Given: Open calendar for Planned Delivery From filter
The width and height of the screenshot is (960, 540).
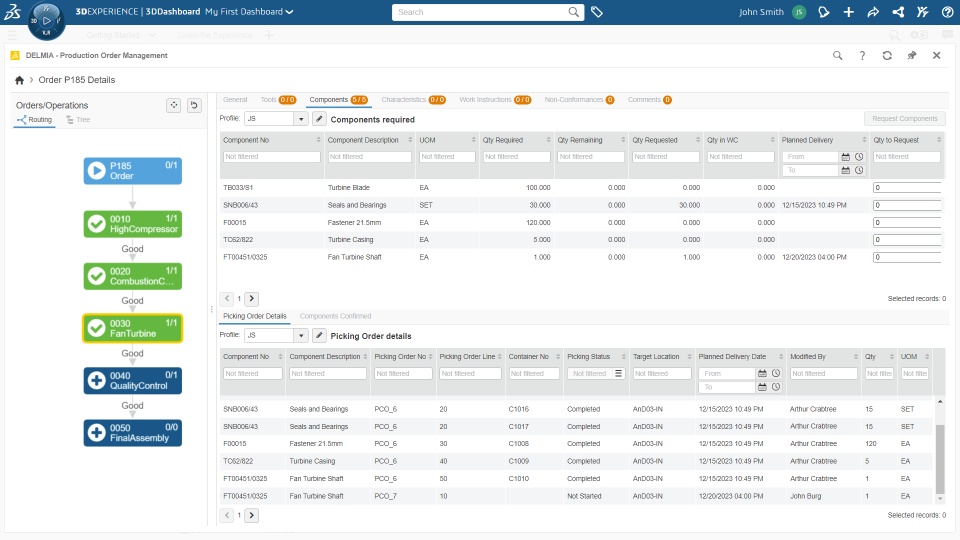Looking at the screenshot, I should tap(846, 157).
